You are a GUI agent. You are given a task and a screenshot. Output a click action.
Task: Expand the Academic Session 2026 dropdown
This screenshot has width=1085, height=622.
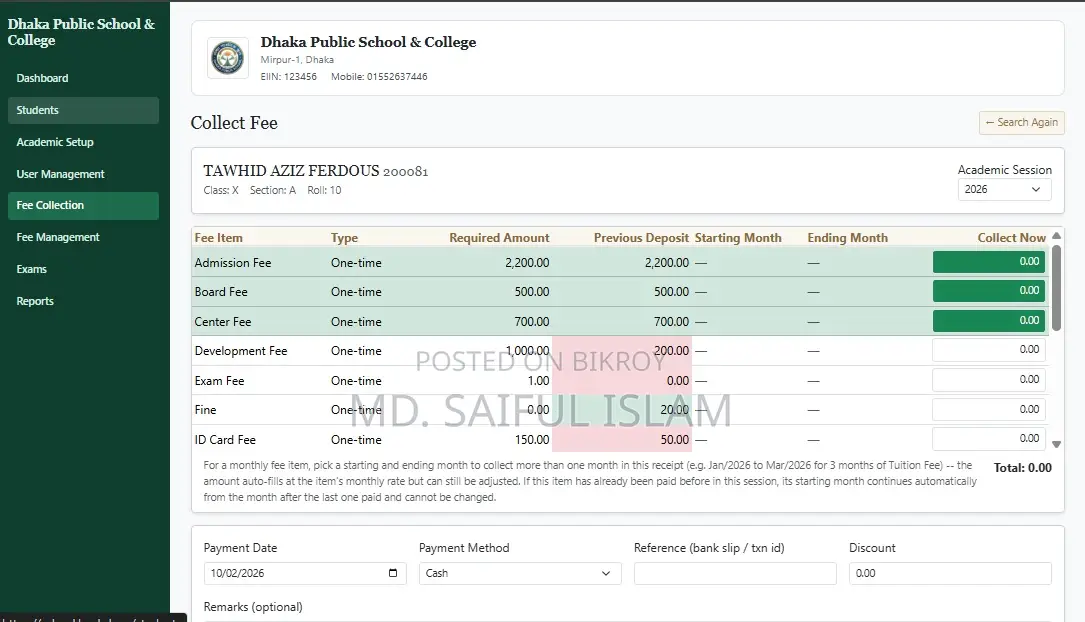pyautogui.click(x=1004, y=190)
